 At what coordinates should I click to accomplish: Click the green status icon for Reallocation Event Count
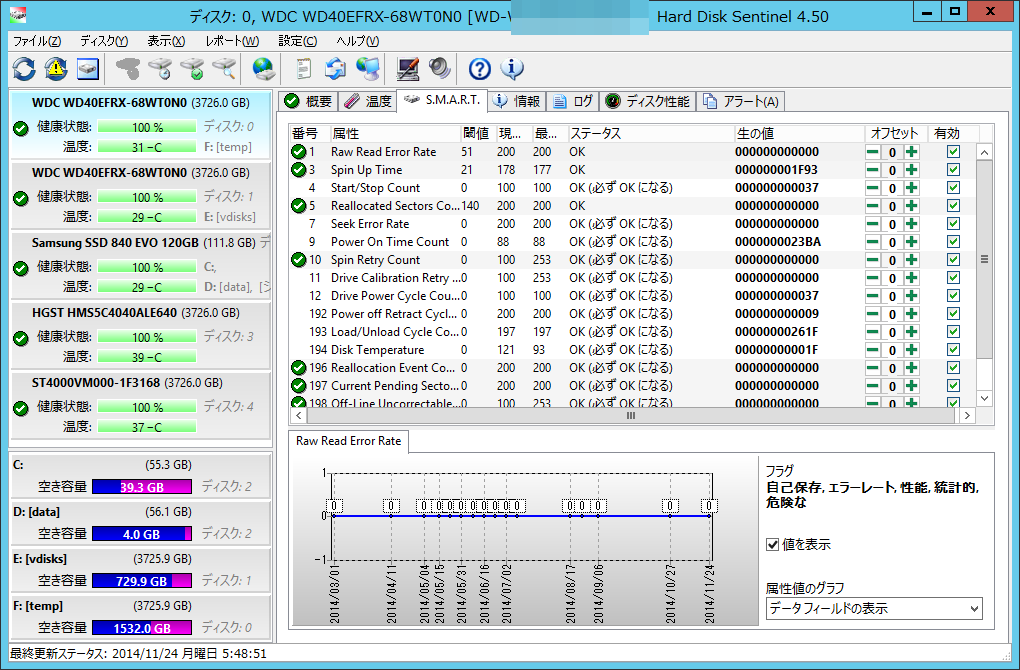coord(299,368)
